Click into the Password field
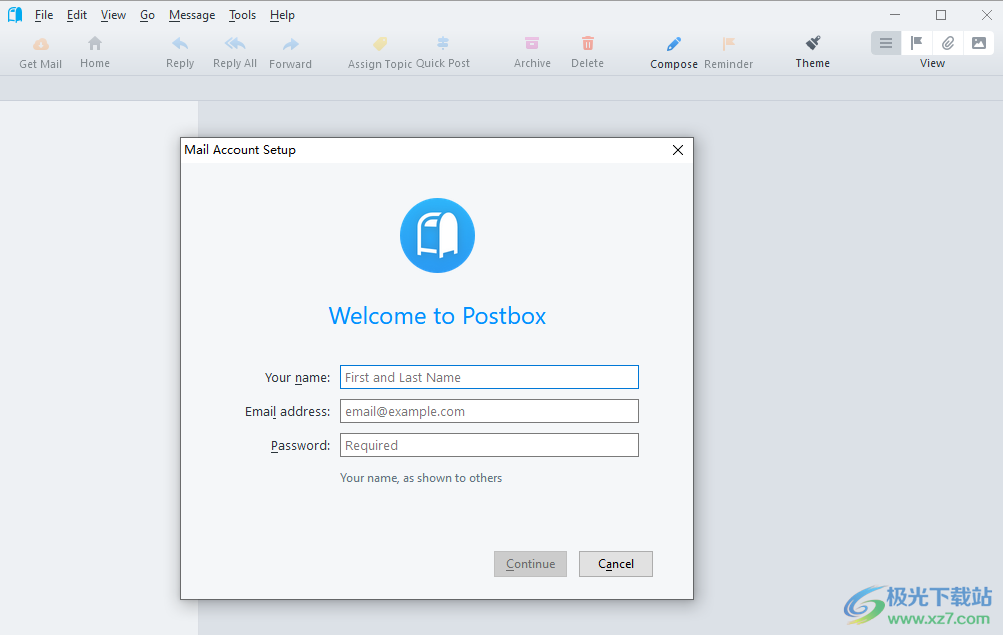Image resolution: width=1003 pixels, height=635 pixels. [x=489, y=445]
